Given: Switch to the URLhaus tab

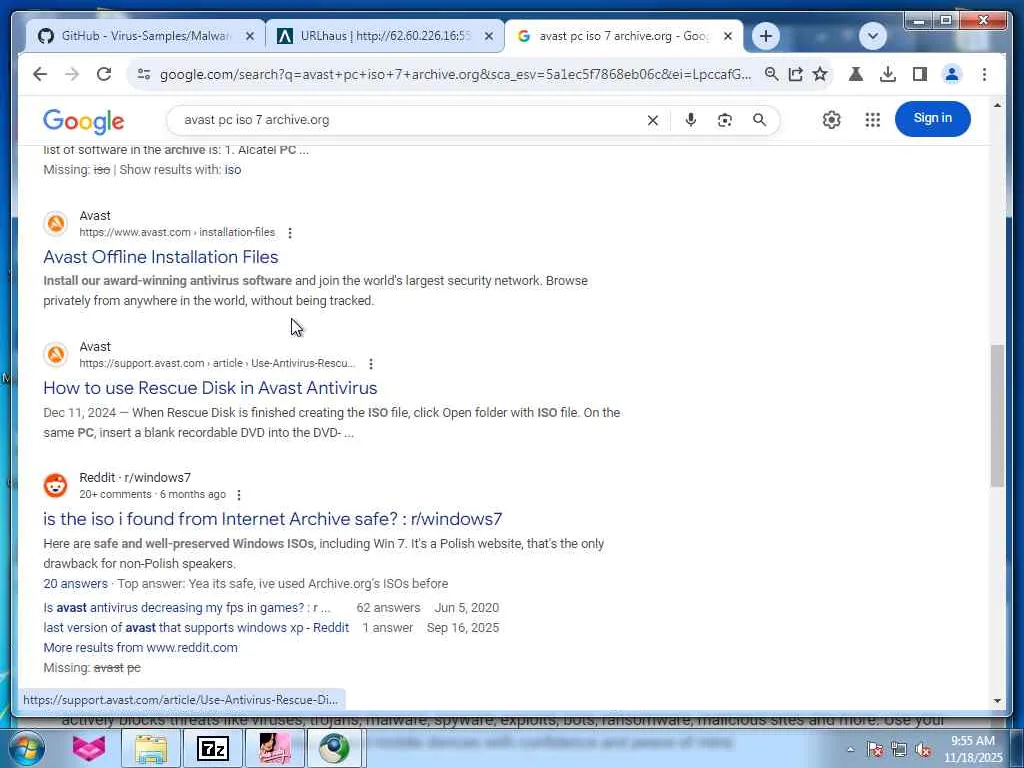Looking at the screenshot, I should (385, 36).
